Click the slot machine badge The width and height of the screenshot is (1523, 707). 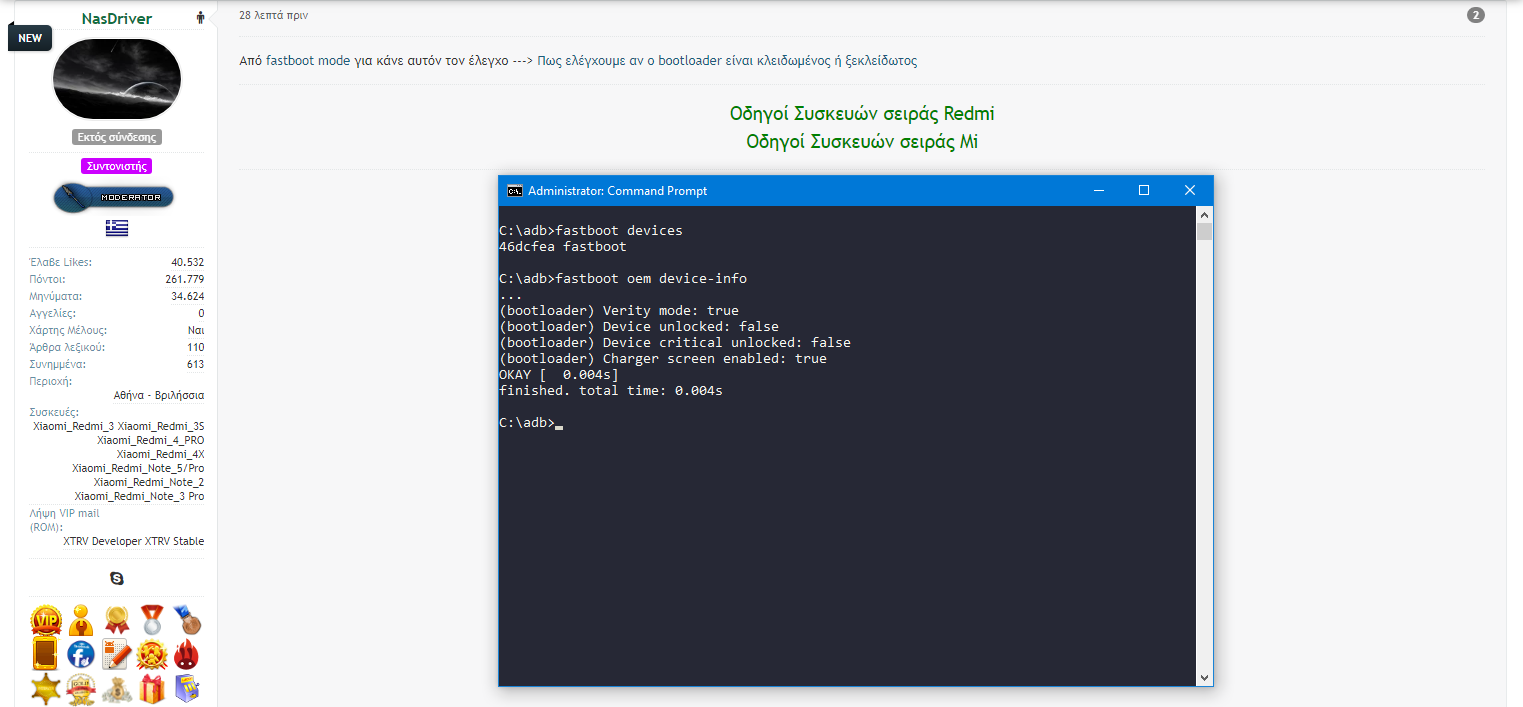[186, 689]
